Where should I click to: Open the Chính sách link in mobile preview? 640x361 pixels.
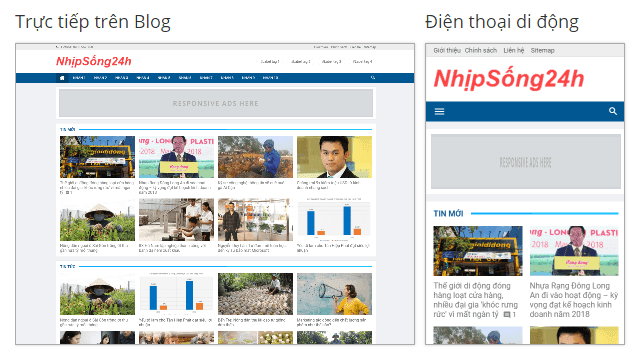coord(480,50)
